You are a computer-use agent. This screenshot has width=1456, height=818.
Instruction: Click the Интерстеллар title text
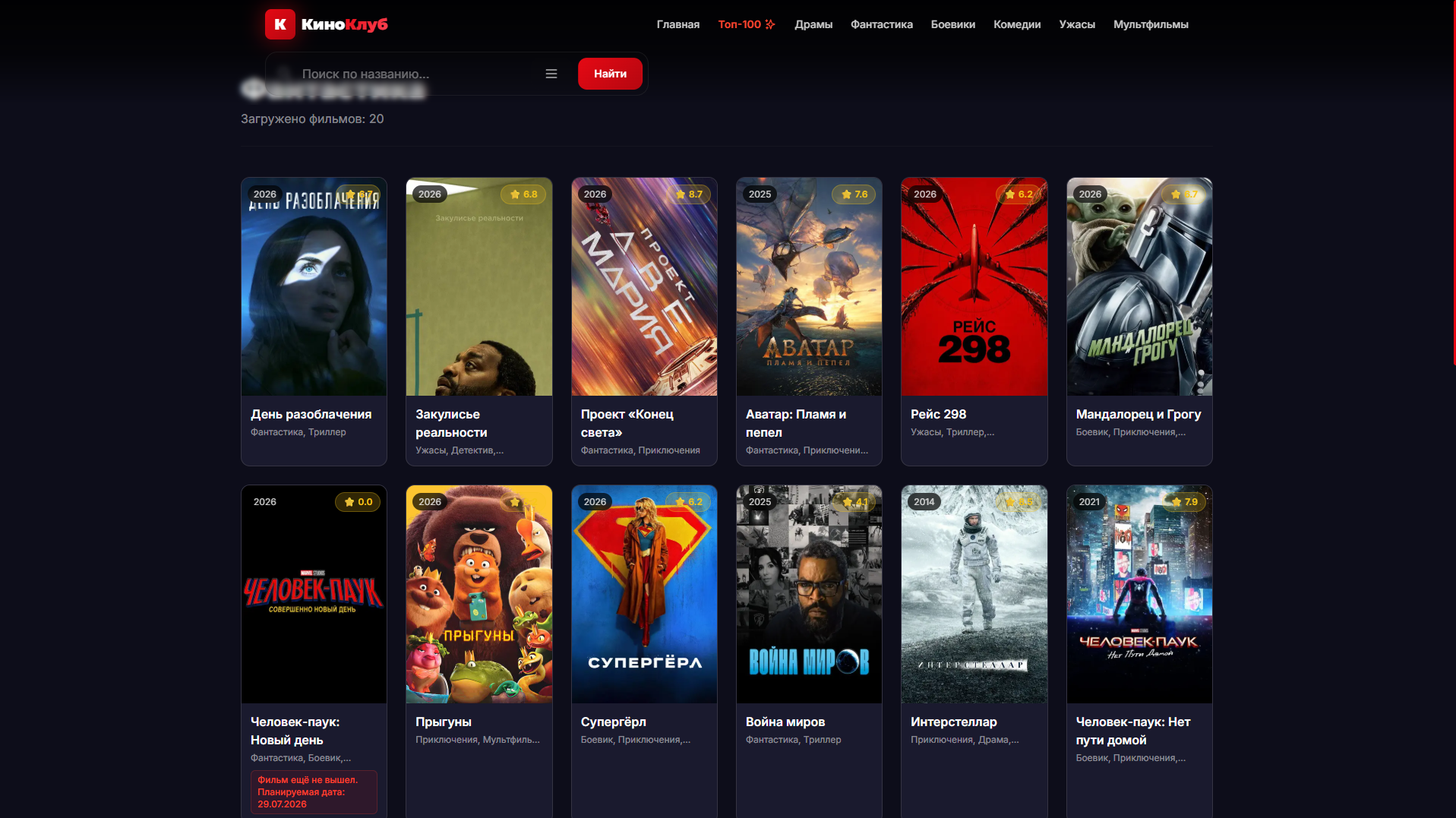[954, 722]
